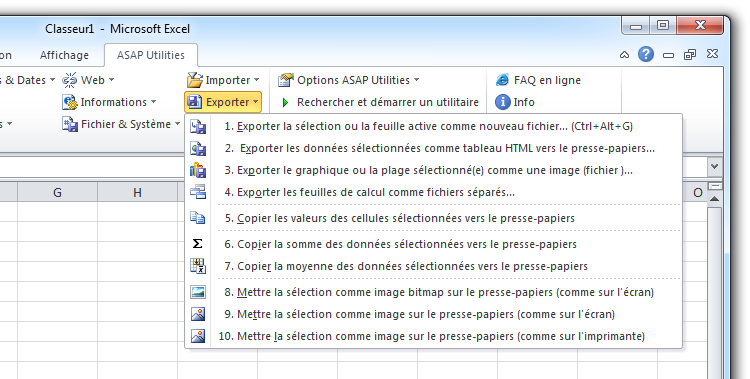Click the vertical scrollbar up arrow
750x379 pixels.
714,199
